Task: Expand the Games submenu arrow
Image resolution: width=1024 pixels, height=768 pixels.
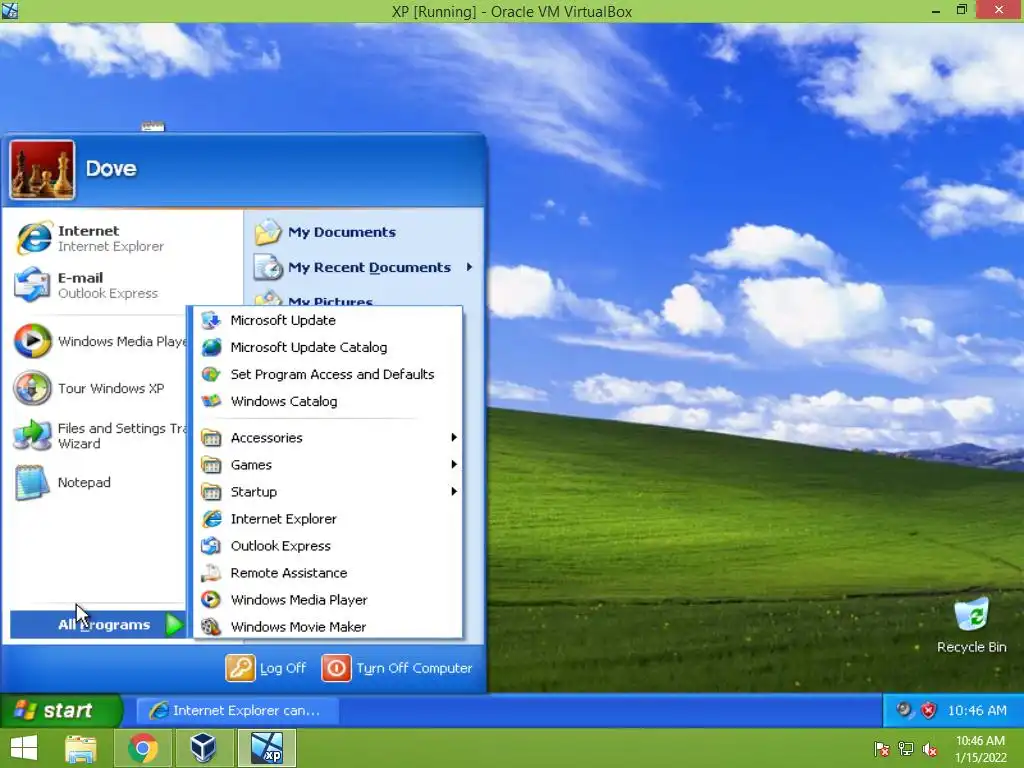Action: (x=453, y=464)
